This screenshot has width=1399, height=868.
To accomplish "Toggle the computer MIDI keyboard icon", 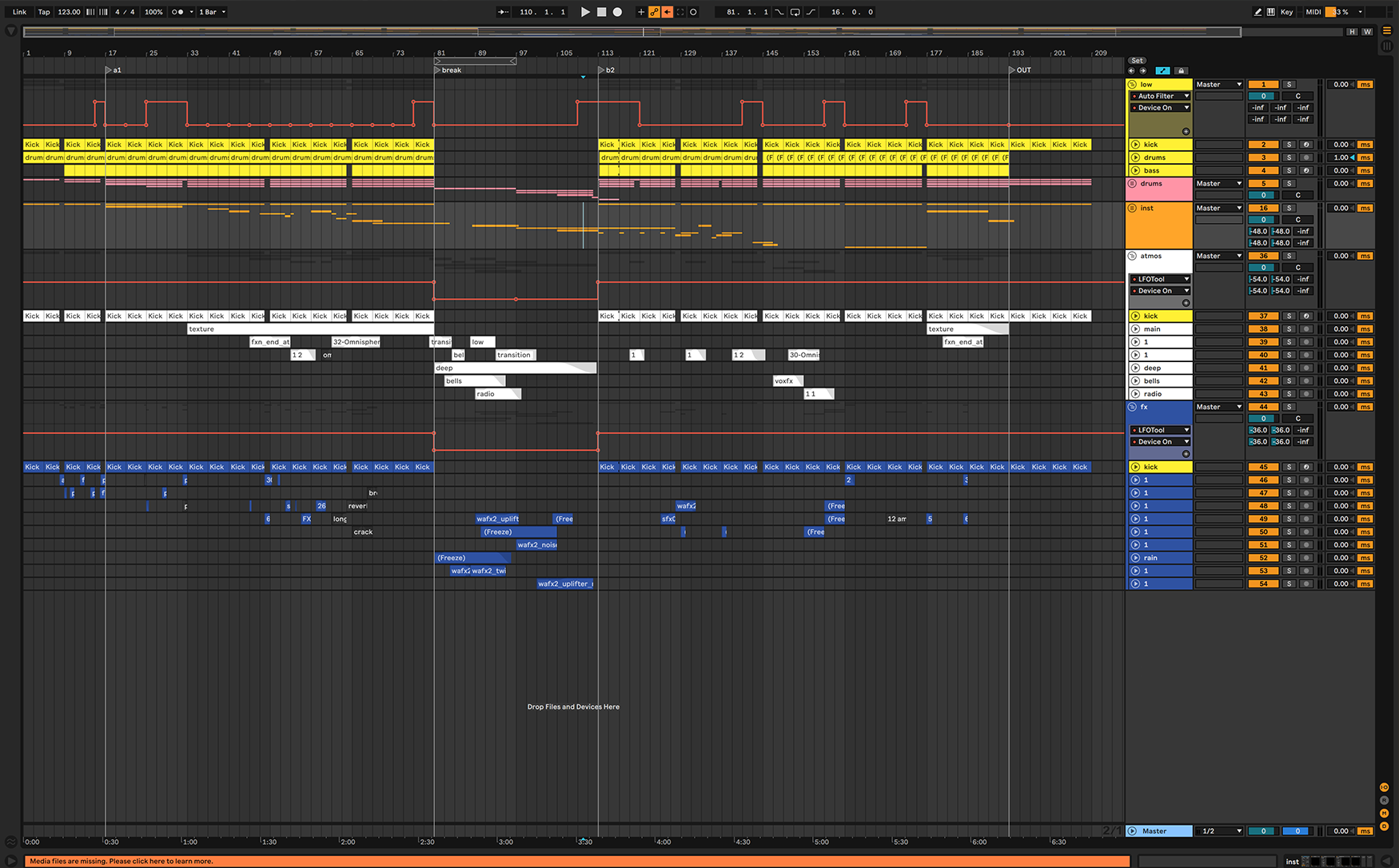I will (1270, 12).
